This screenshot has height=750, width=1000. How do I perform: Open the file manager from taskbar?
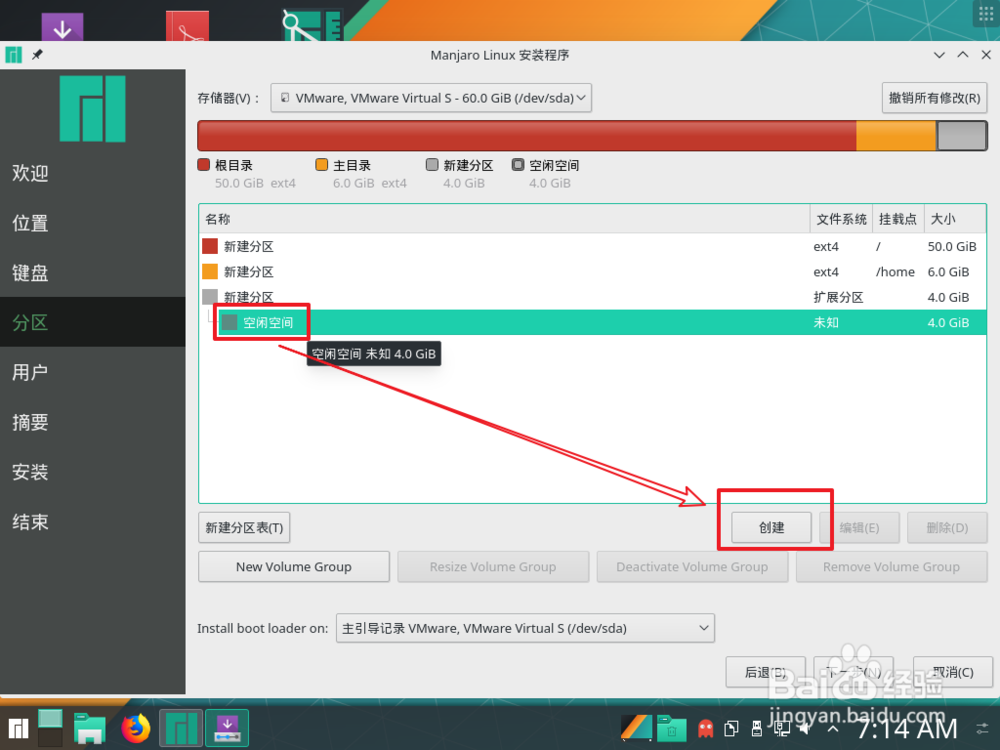point(89,728)
